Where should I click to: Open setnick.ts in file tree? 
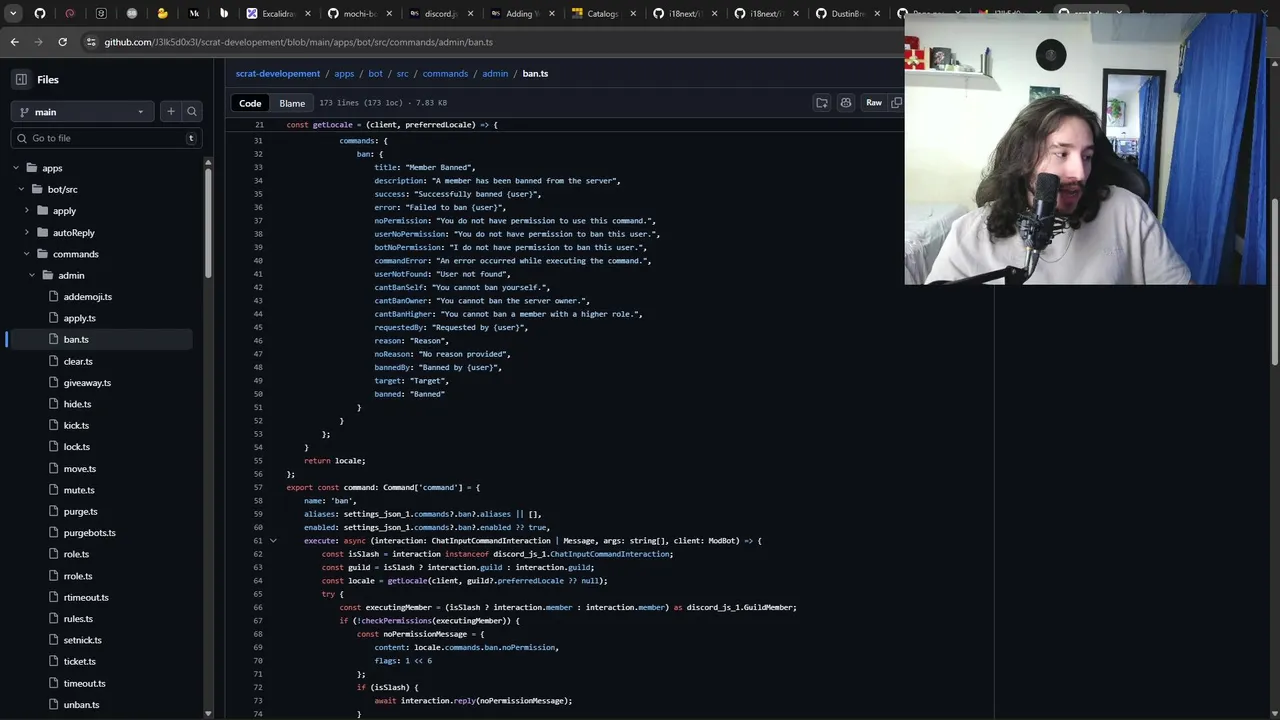point(82,640)
